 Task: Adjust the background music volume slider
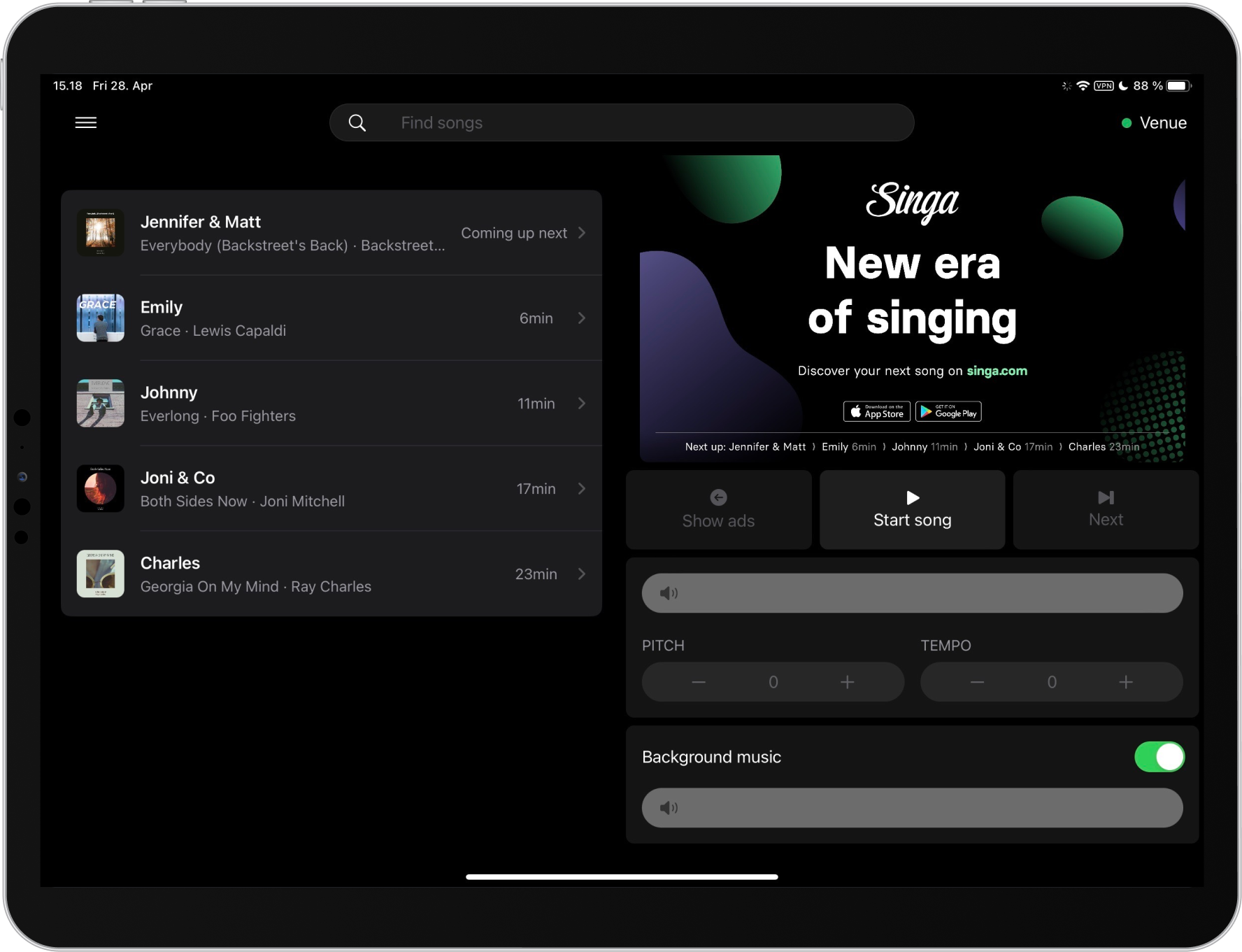pyautogui.click(x=913, y=808)
